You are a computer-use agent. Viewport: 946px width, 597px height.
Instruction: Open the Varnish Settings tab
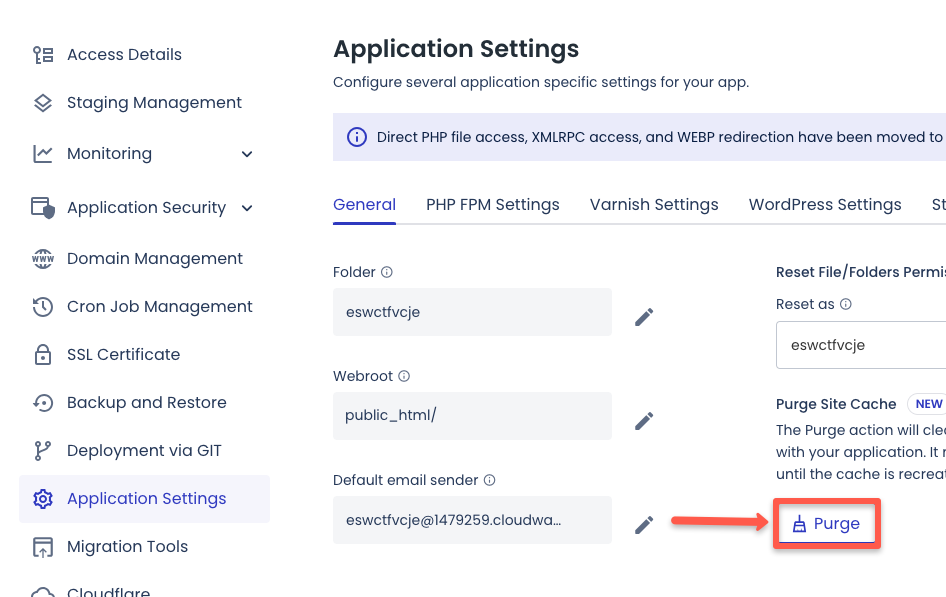pos(653,204)
